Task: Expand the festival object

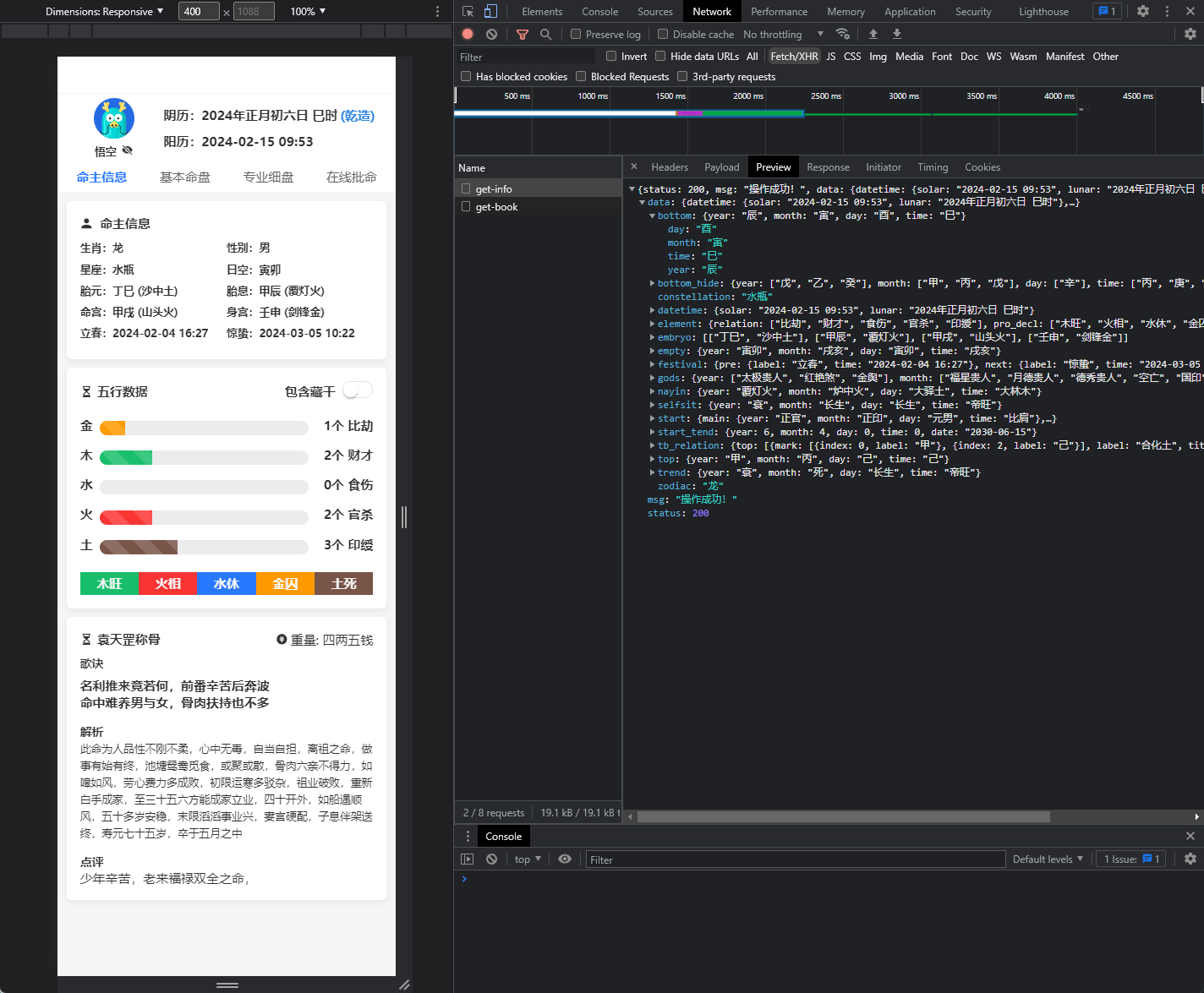Action: point(652,364)
